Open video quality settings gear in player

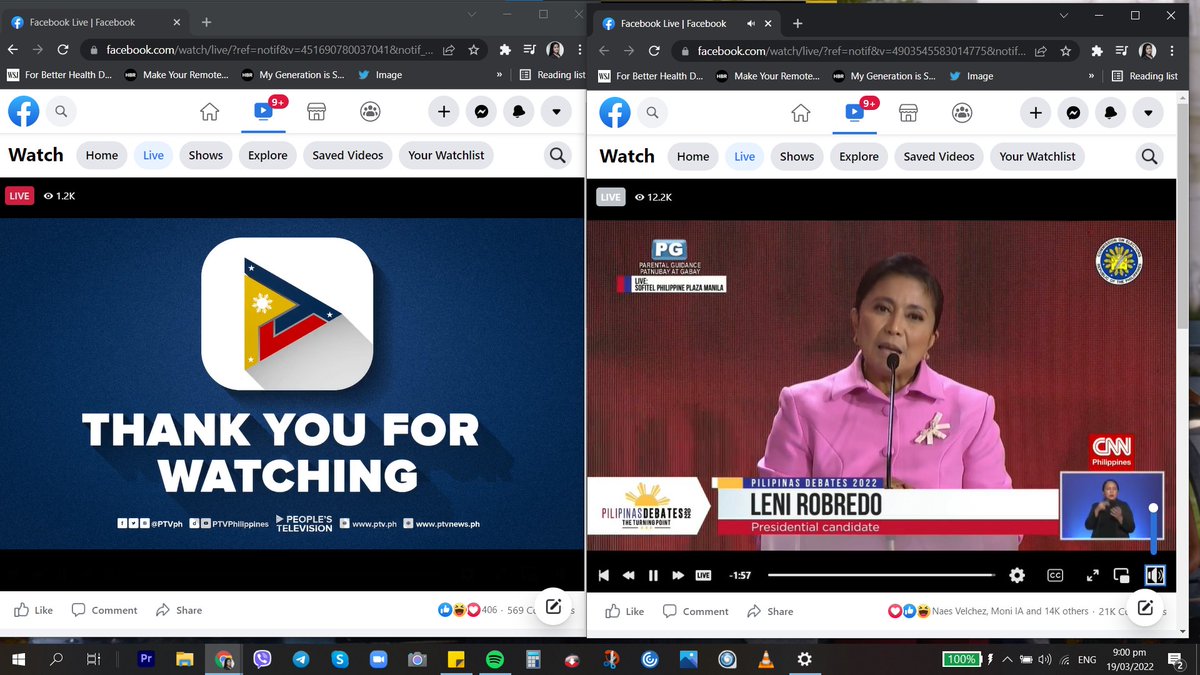tap(1017, 575)
